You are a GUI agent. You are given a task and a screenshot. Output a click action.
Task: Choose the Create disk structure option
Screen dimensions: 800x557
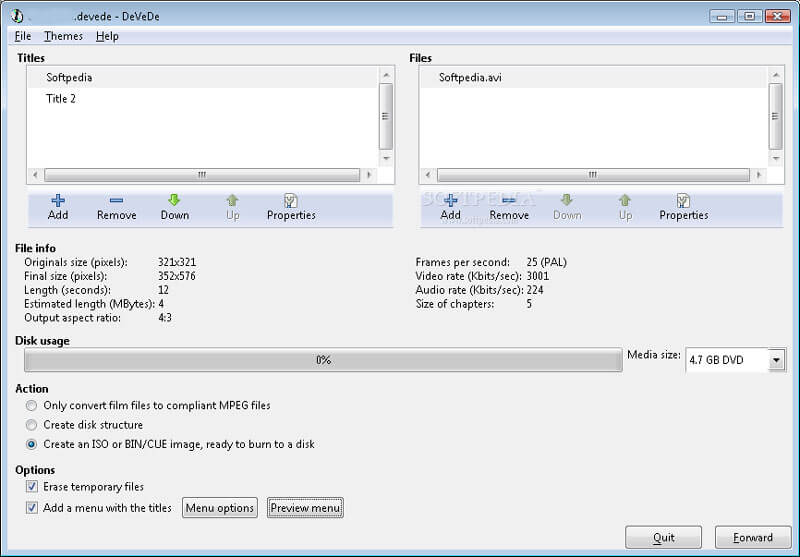pos(32,425)
